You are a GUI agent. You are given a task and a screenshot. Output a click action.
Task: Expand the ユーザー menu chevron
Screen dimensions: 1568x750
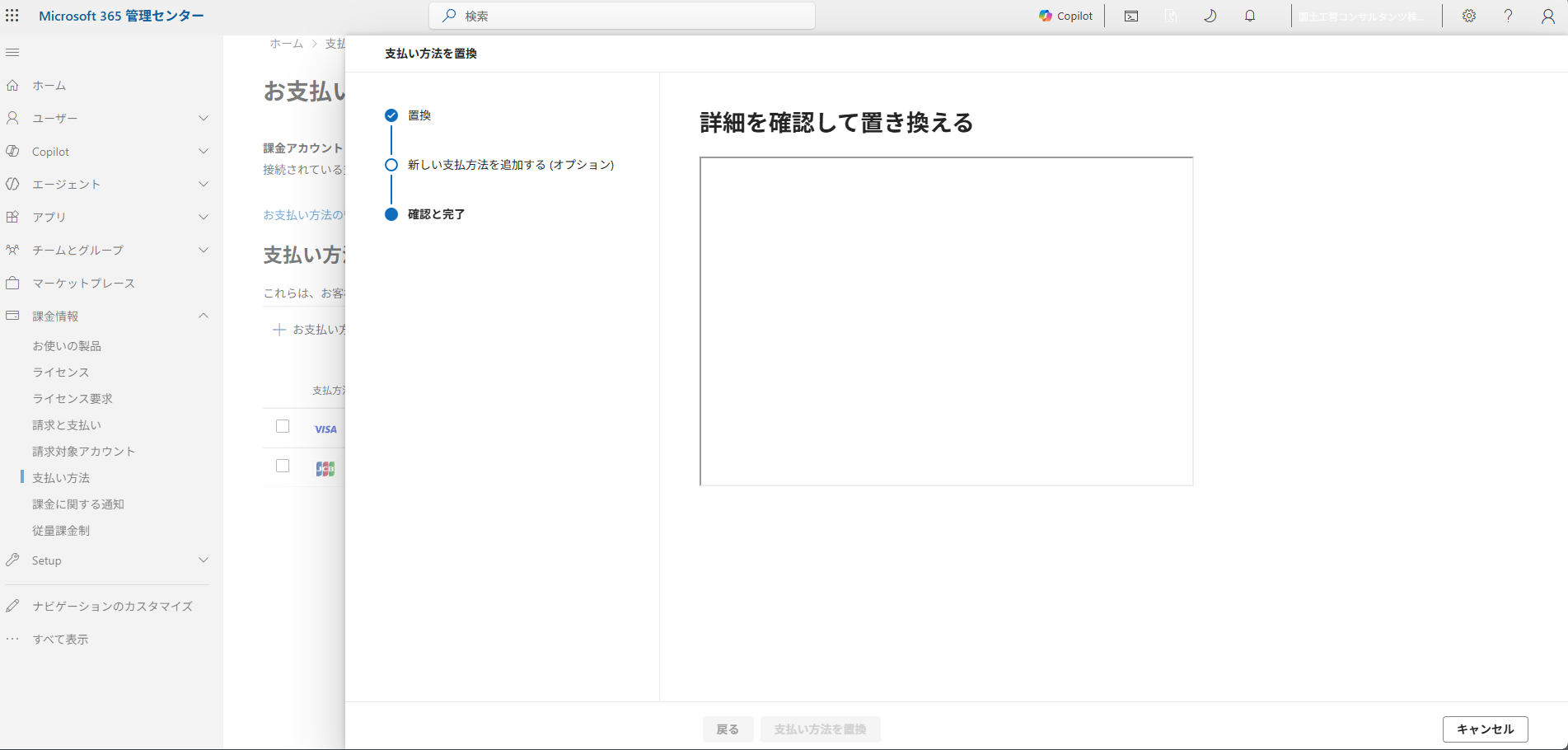point(204,119)
